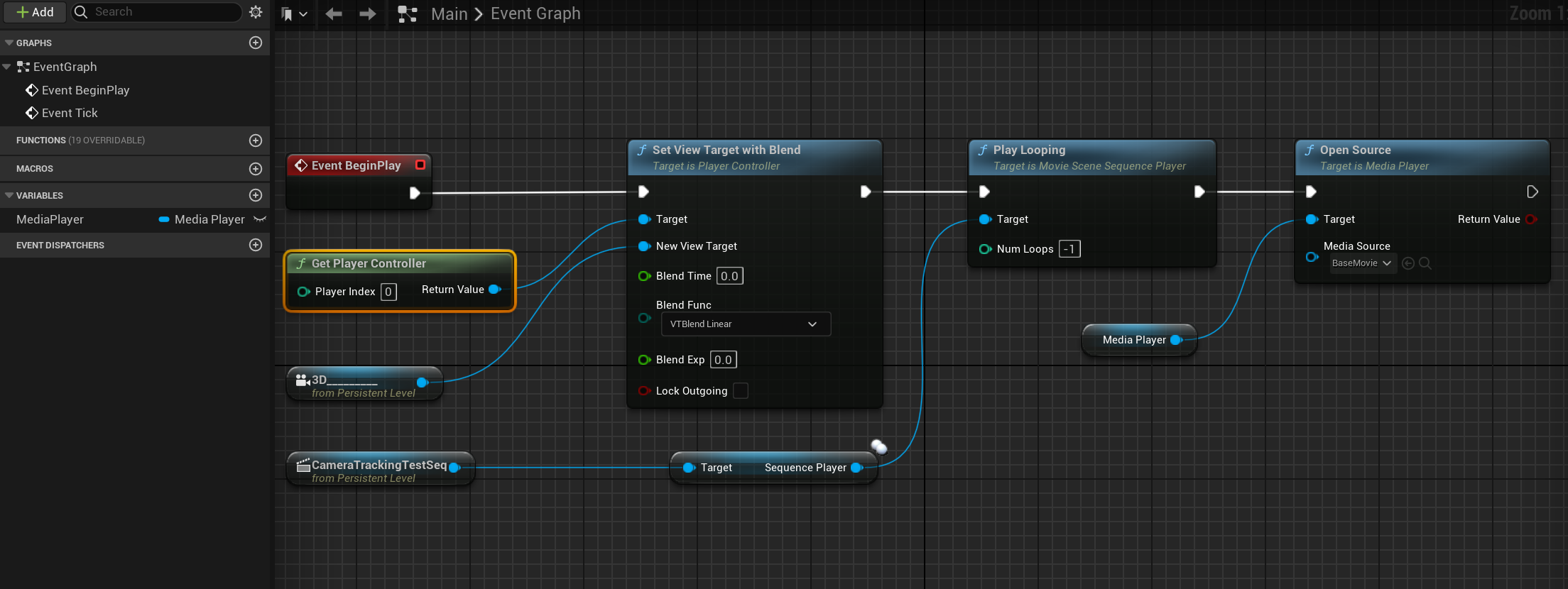Click Open Source exec output pin

[1532, 192]
